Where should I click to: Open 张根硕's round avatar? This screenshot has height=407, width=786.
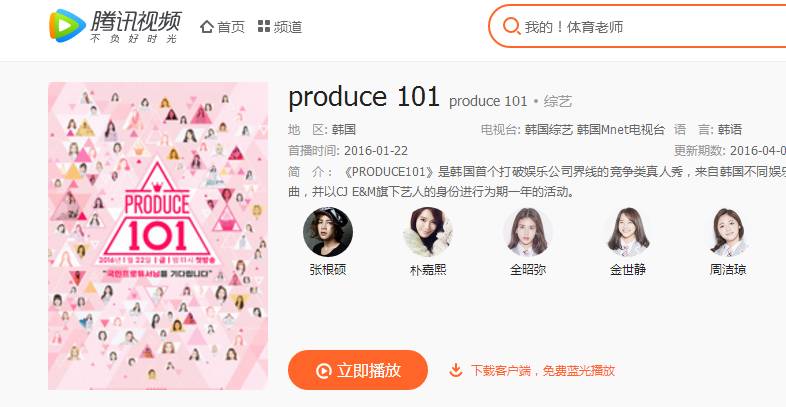tap(328, 232)
